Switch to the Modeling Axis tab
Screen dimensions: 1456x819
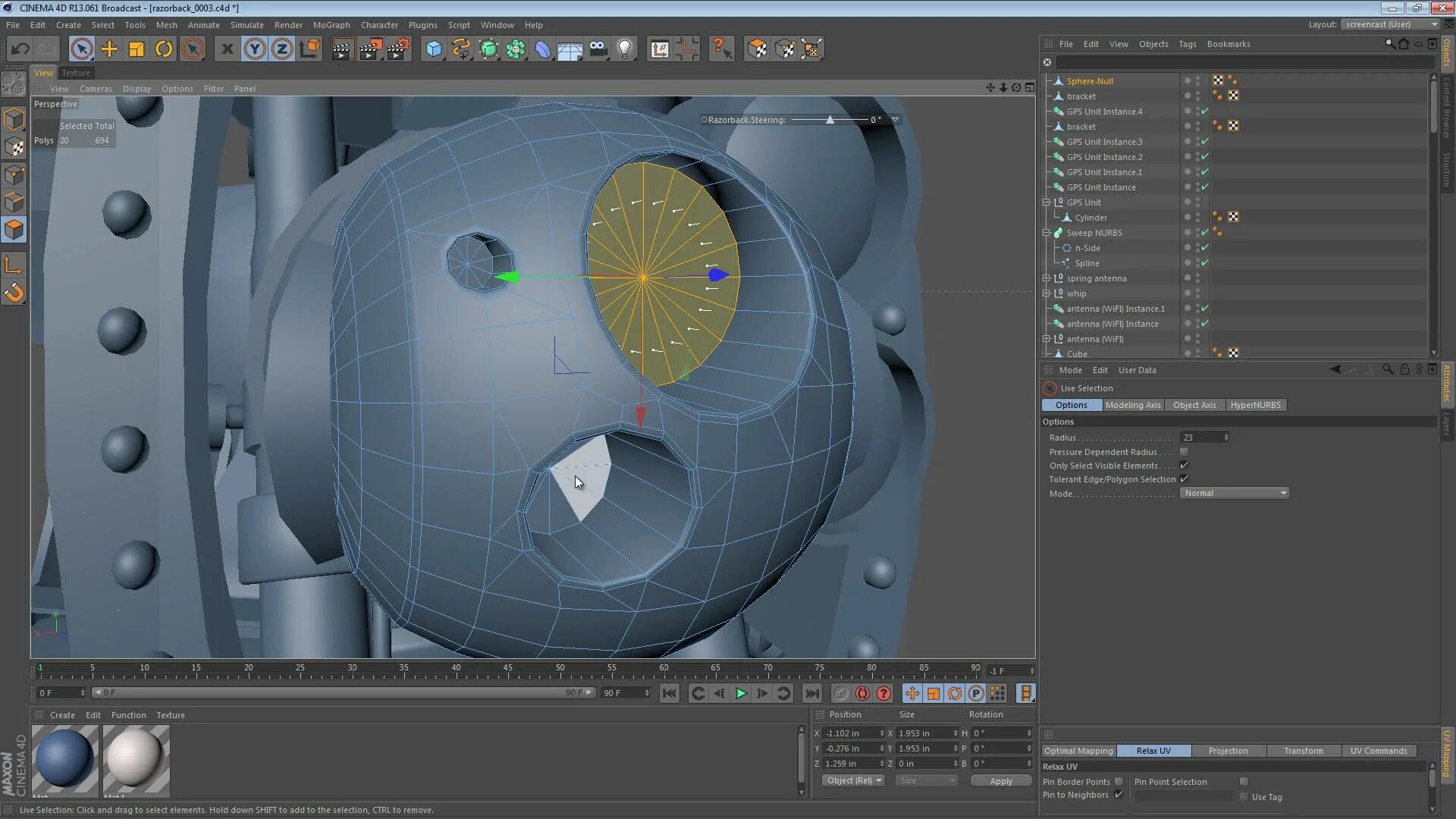1132,405
